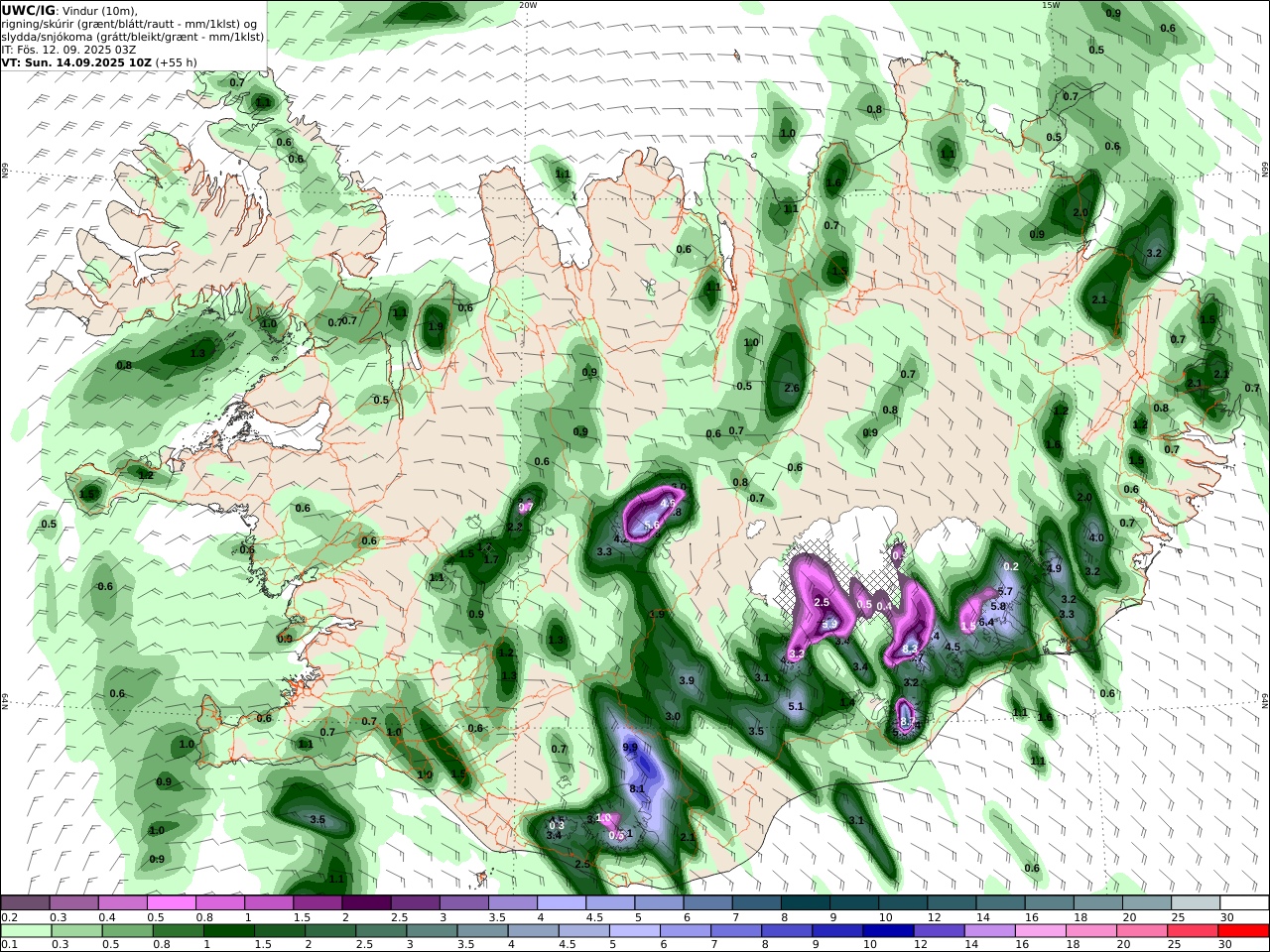
Task: Click the '30' label under the upper legend
Action: pyautogui.click(x=1226, y=917)
